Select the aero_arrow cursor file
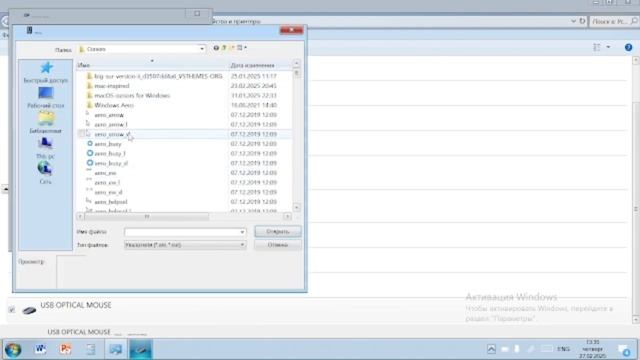This screenshot has height=360, width=640. (109, 115)
